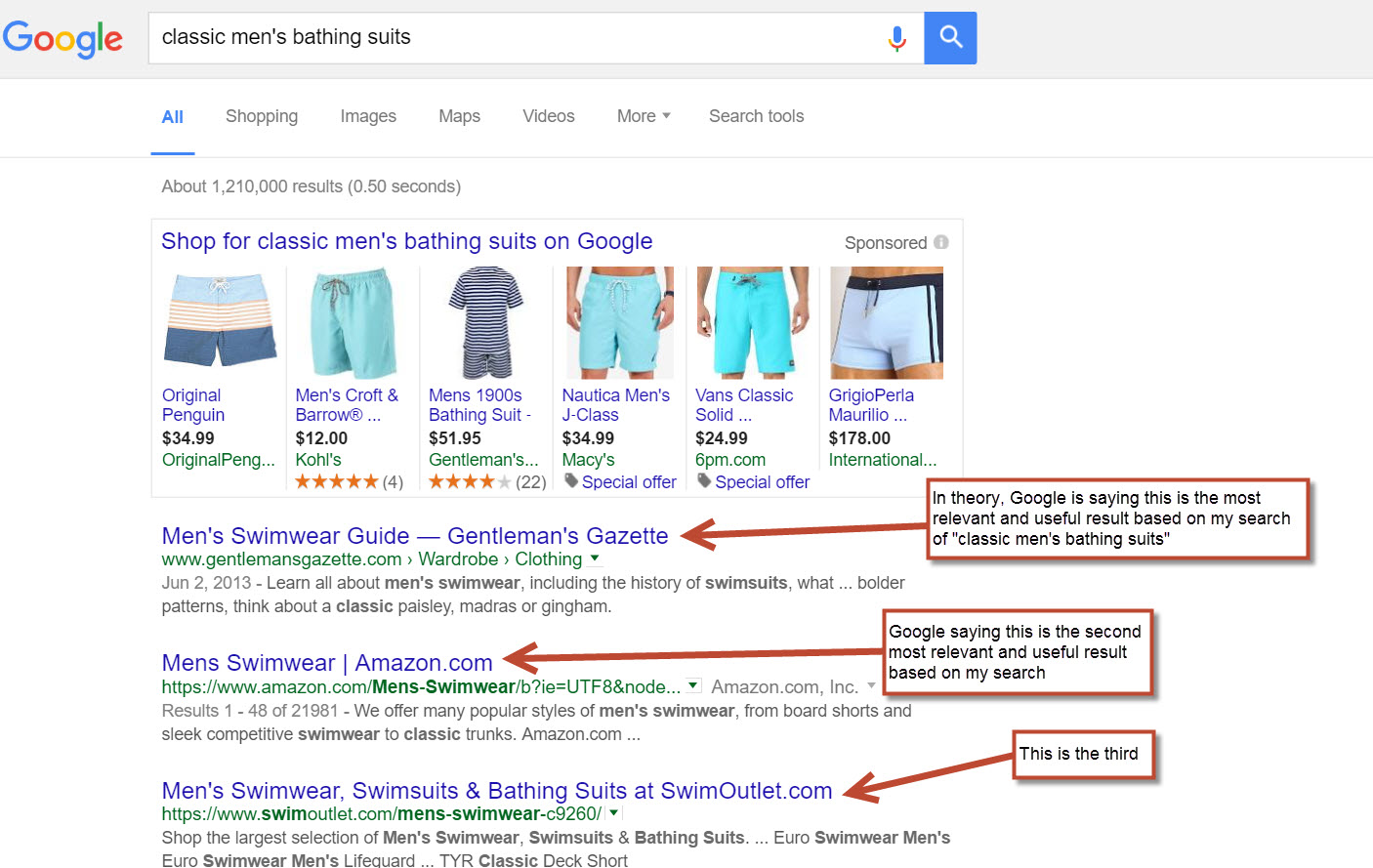This screenshot has width=1373, height=868.
Task: Open Men's Croft & Barrow shorts image
Action: tap(353, 322)
